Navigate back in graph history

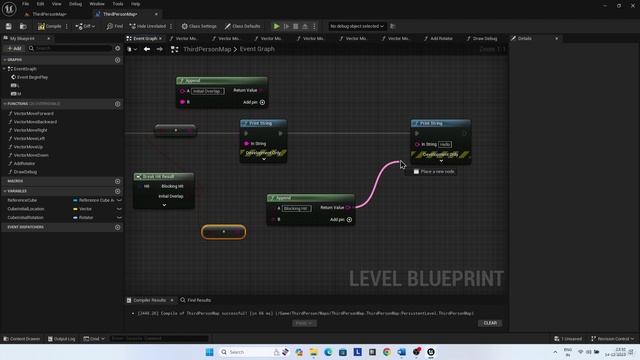[x=147, y=49]
